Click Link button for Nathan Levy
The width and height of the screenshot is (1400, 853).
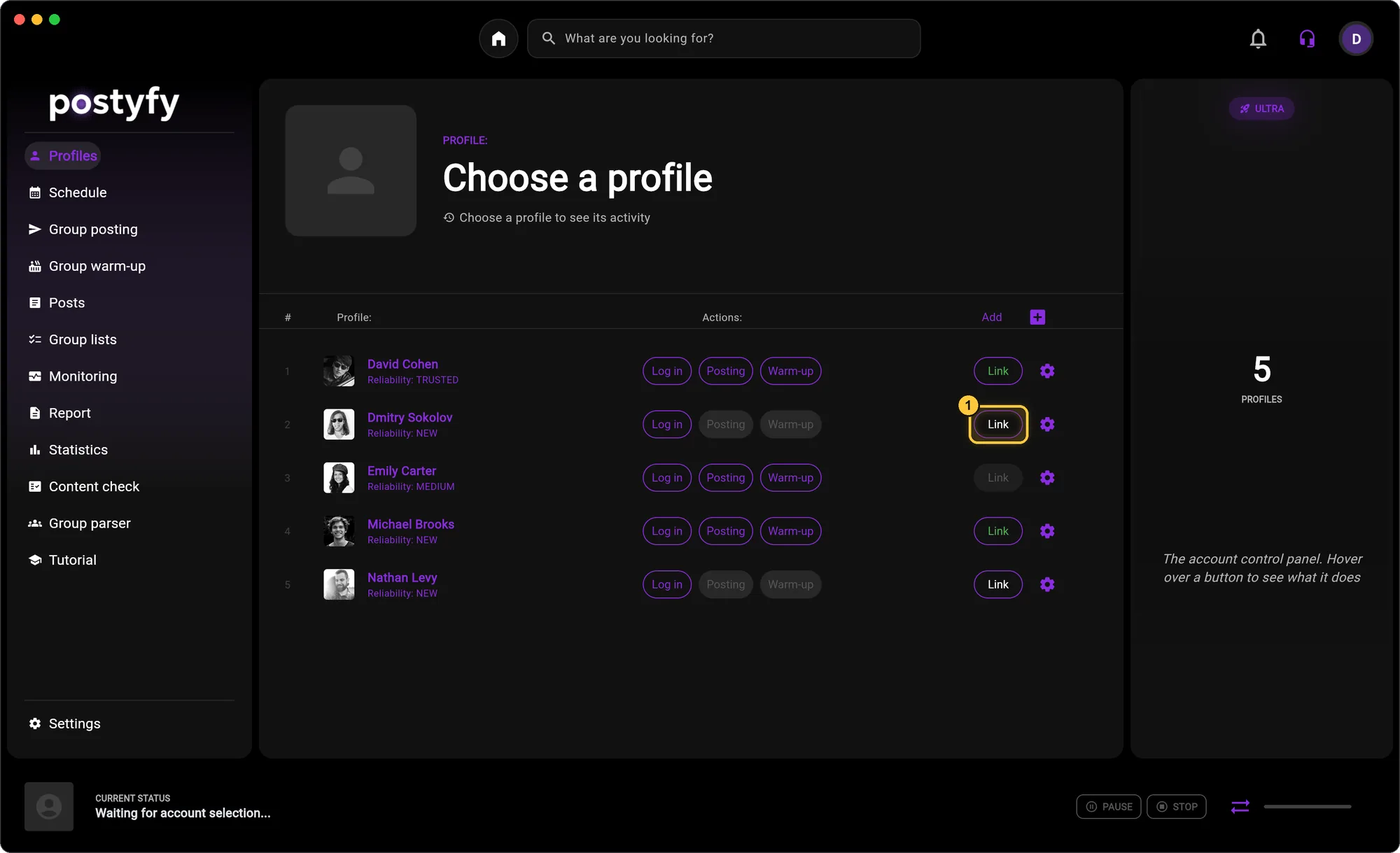point(997,584)
